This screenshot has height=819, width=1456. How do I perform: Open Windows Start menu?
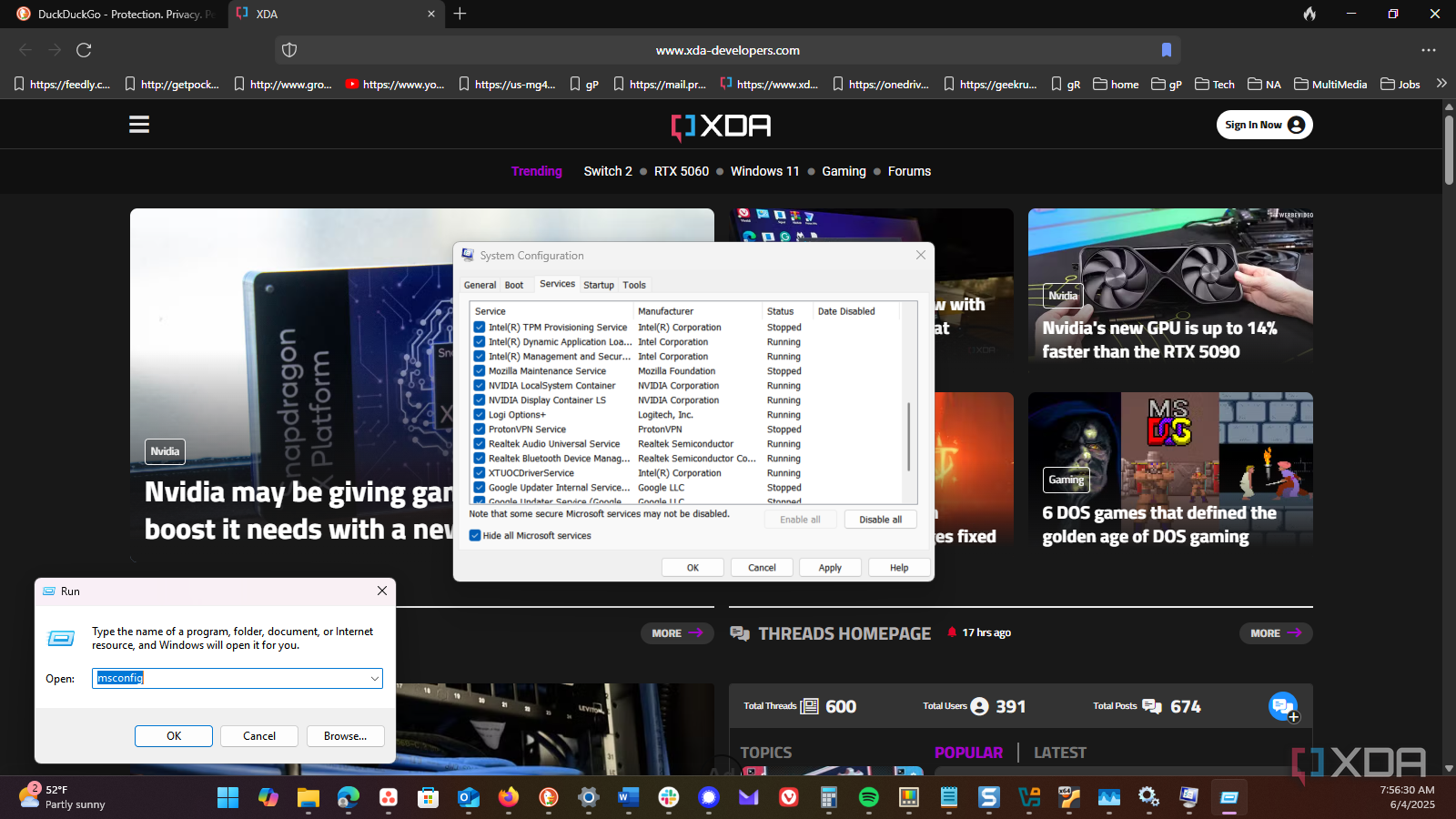point(227,798)
